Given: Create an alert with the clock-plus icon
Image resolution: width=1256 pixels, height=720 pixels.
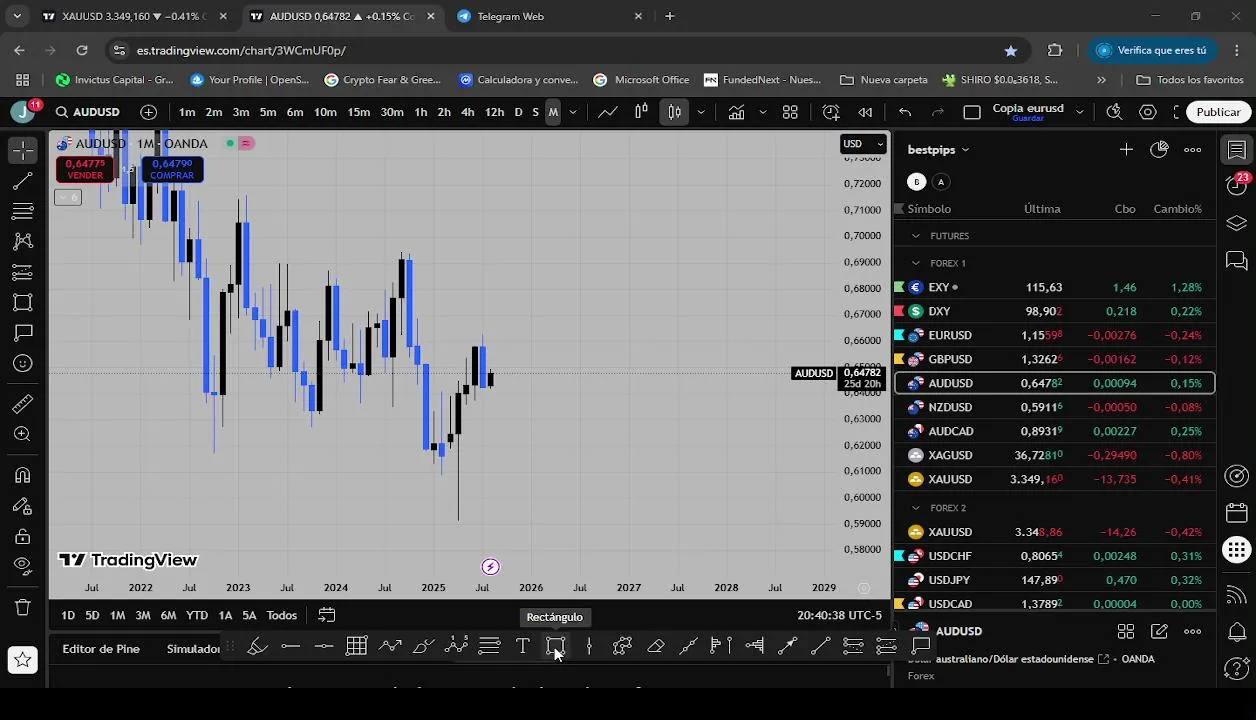Looking at the screenshot, I should pos(831,112).
